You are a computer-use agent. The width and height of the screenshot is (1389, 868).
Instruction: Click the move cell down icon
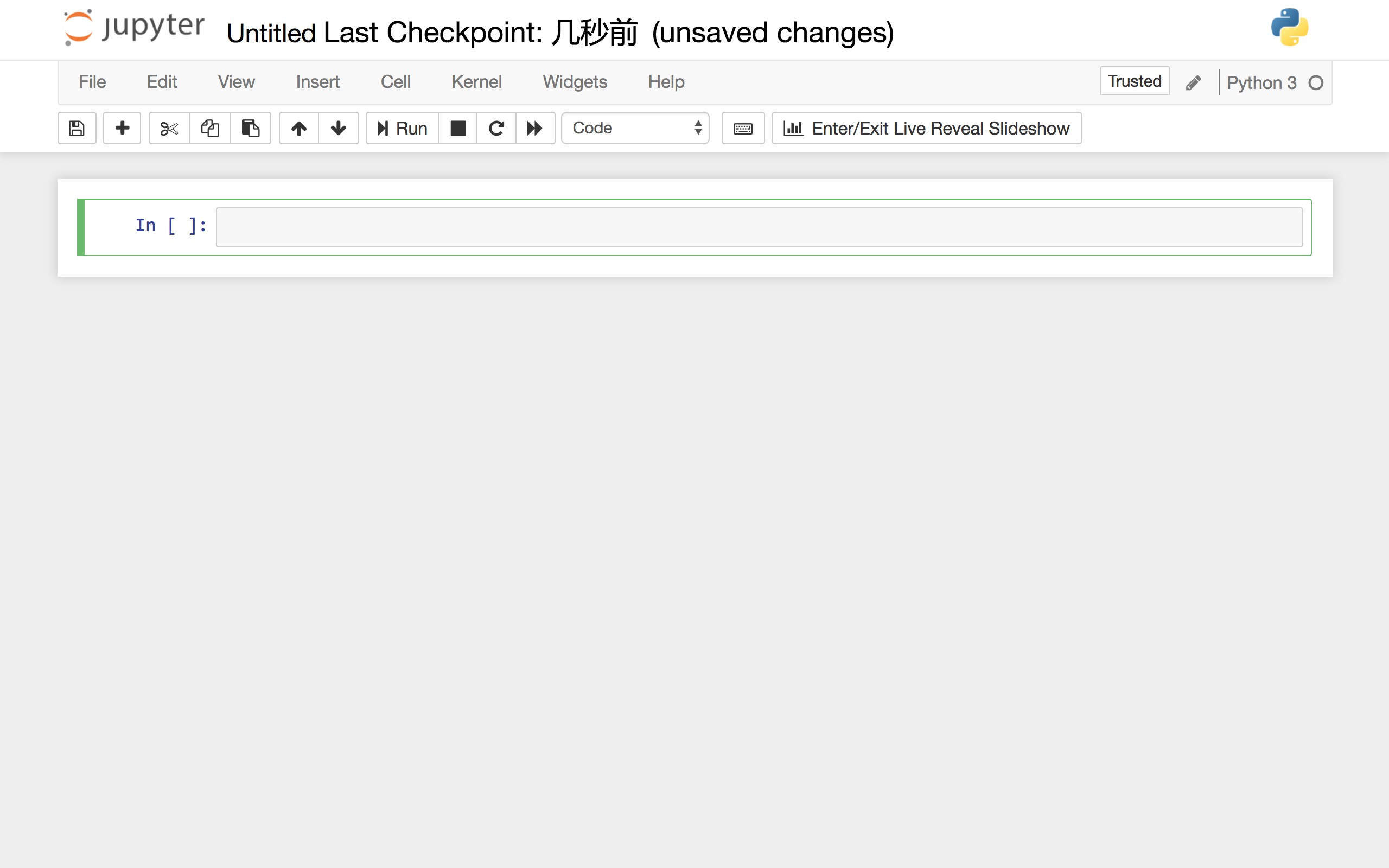[x=338, y=128]
